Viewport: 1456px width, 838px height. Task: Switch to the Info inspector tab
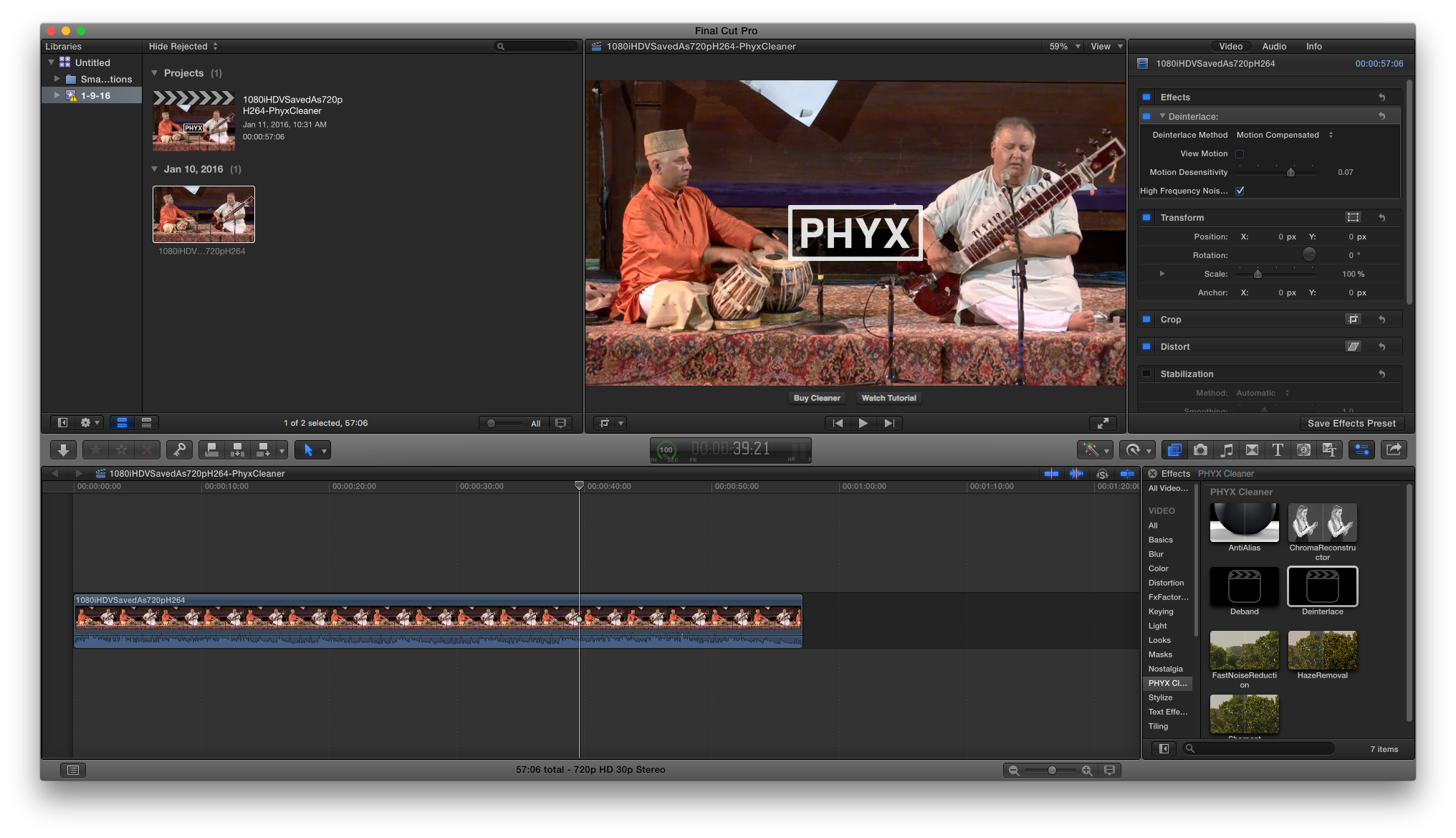pos(1313,46)
